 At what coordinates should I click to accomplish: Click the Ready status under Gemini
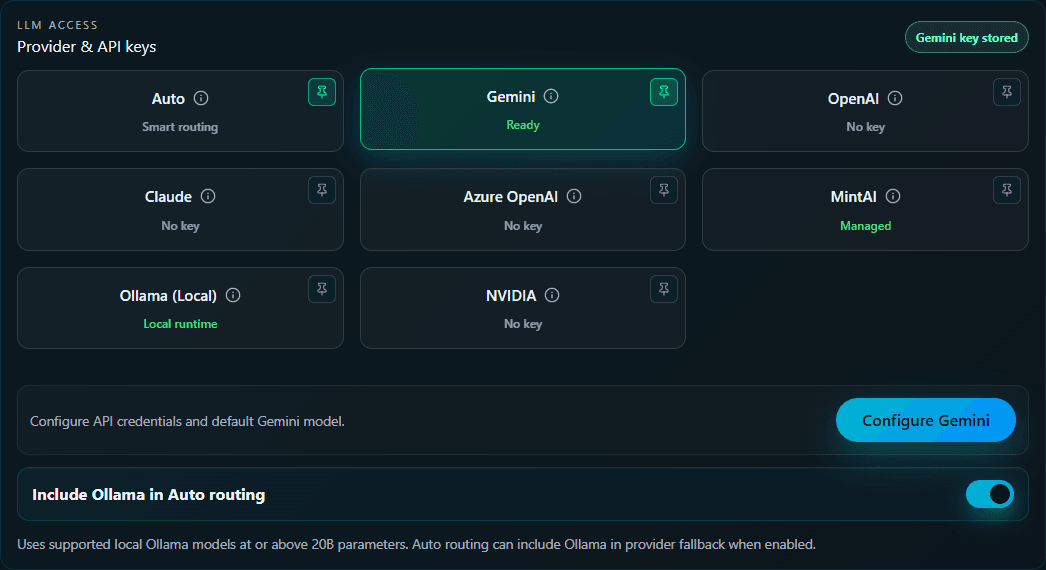523,125
